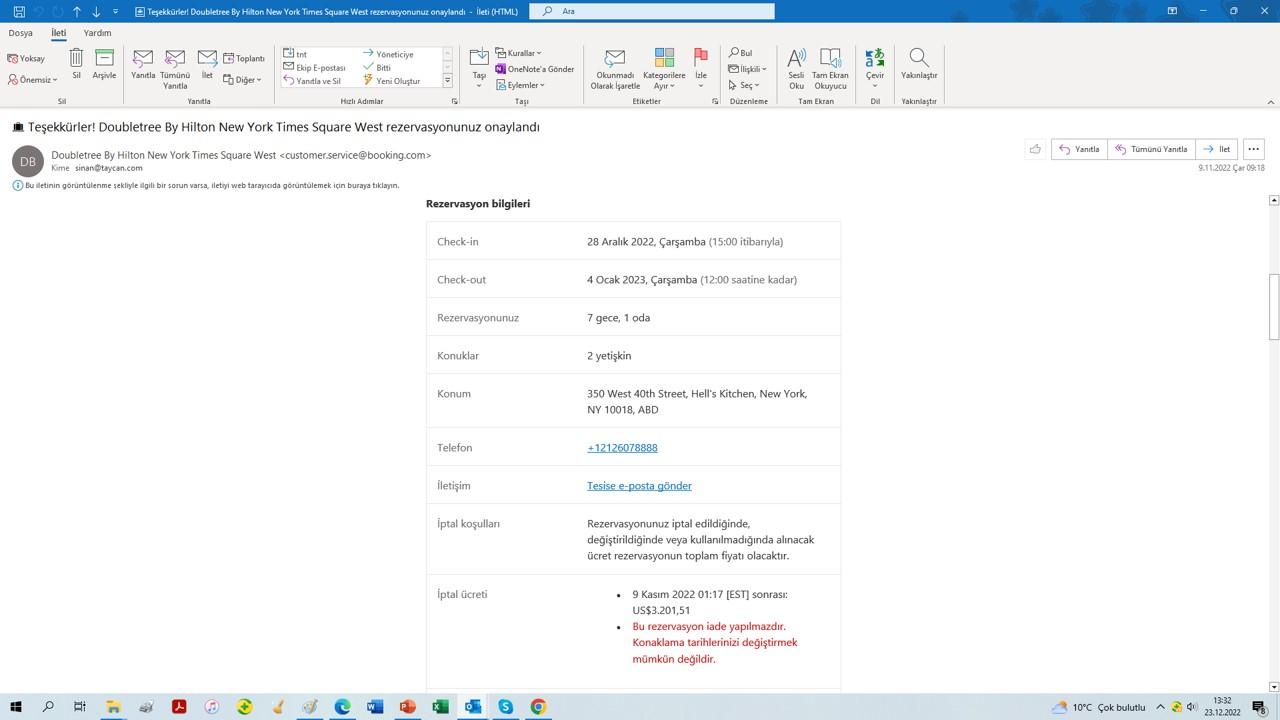The image size is (1280, 720).
Task: Open the Eylemler actions dropdown
Action: tap(521, 85)
